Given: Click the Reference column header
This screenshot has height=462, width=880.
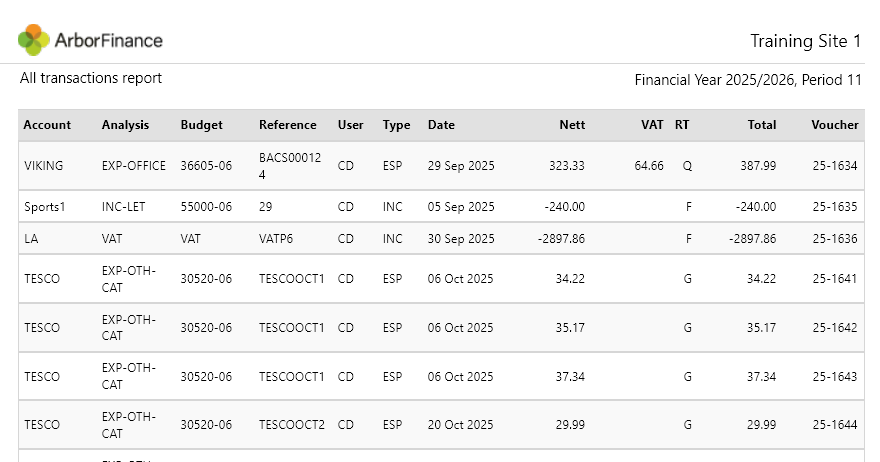Looking at the screenshot, I should pos(287,125).
